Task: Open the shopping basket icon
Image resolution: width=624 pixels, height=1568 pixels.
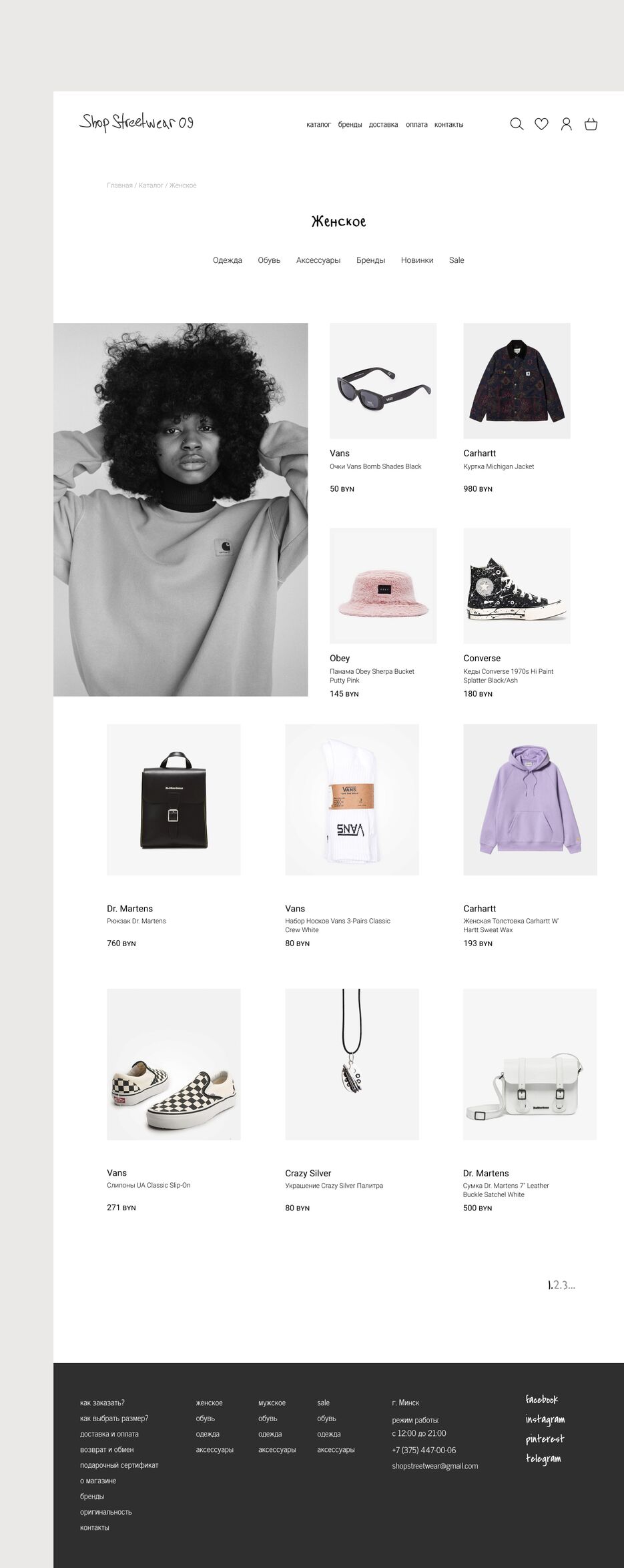Action: (591, 124)
